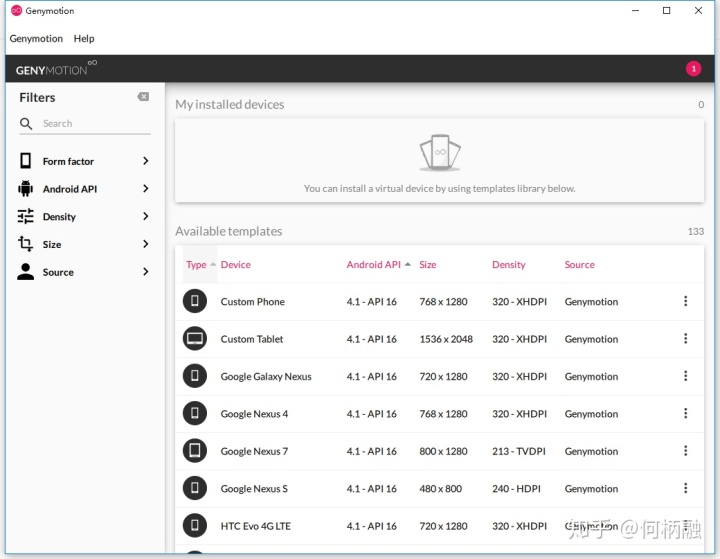Open the Google Nexus 7 three-dot menu
Viewport: 720px width, 559px height.
(686, 451)
